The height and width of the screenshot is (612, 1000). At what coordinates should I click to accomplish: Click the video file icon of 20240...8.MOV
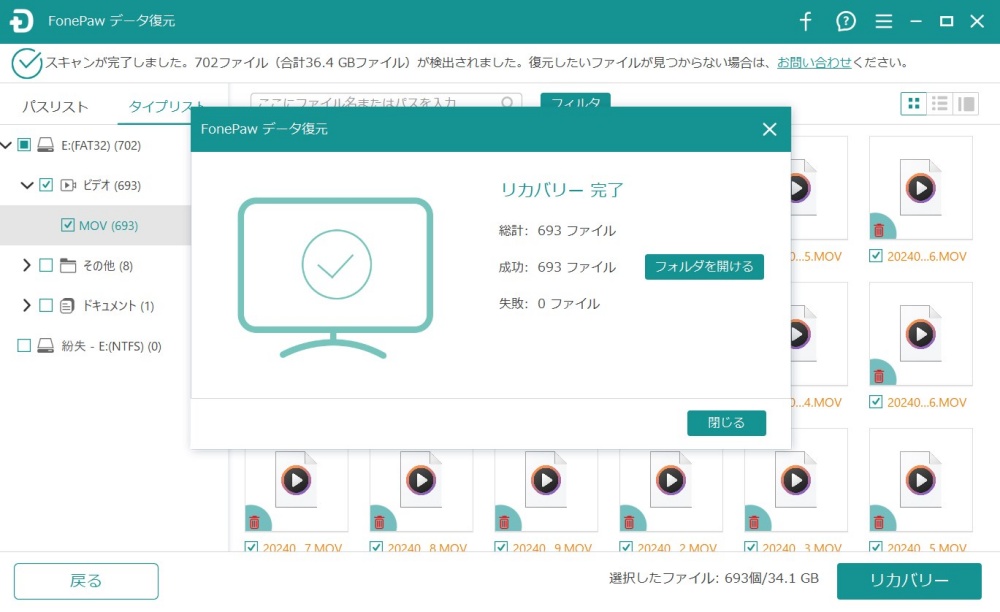pos(421,479)
